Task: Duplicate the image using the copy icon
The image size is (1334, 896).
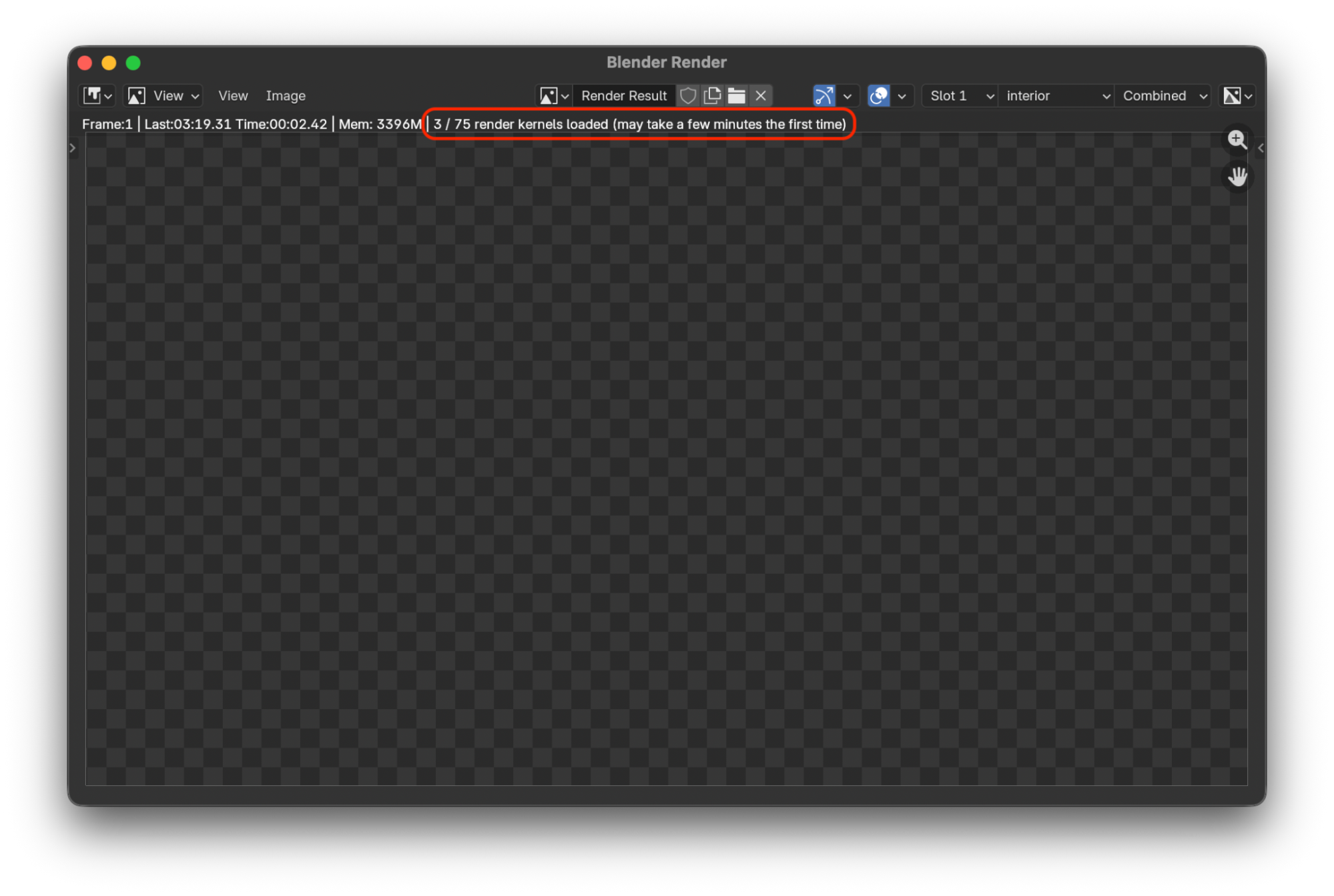Action: click(712, 95)
